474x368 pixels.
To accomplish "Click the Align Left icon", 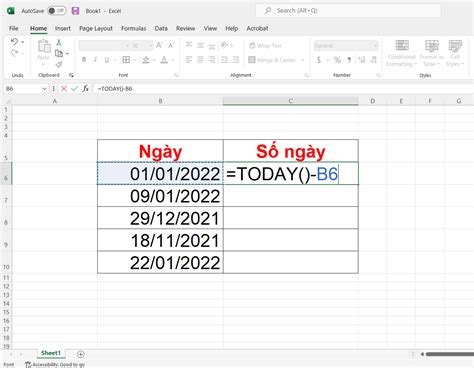I will [189, 60].
